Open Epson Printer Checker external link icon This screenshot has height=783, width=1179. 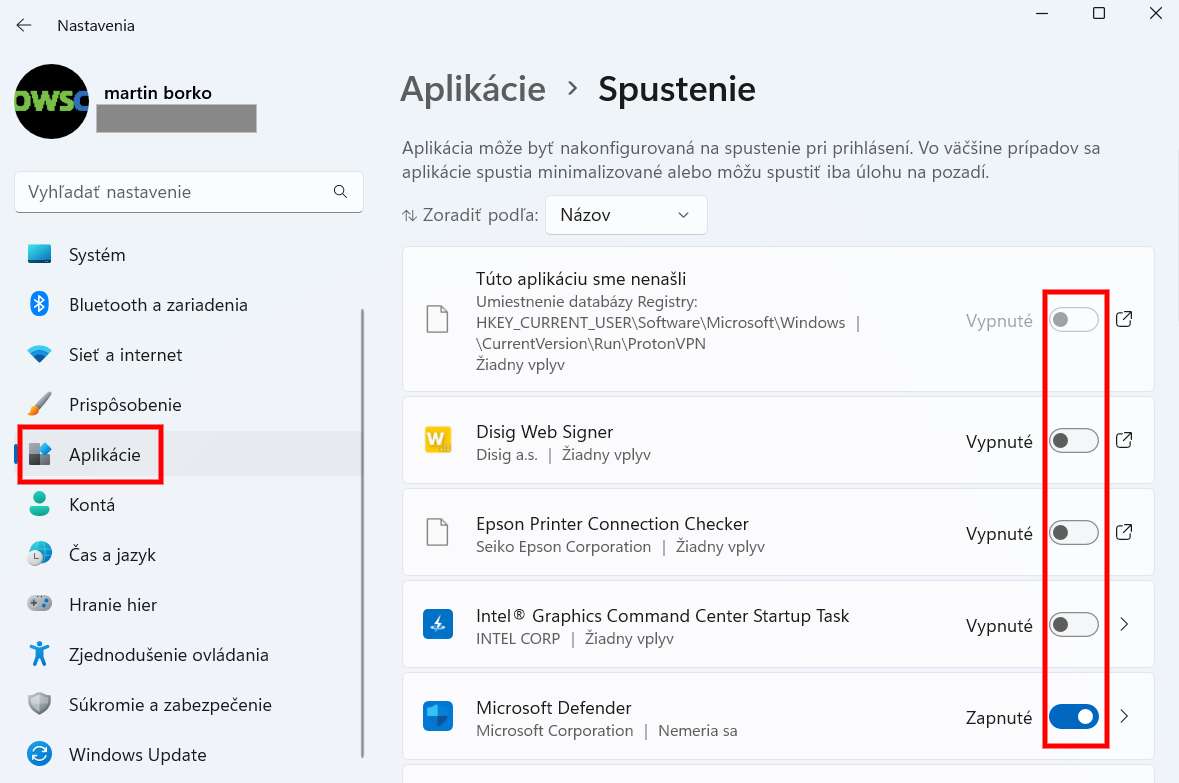(x=1124, y=533)
